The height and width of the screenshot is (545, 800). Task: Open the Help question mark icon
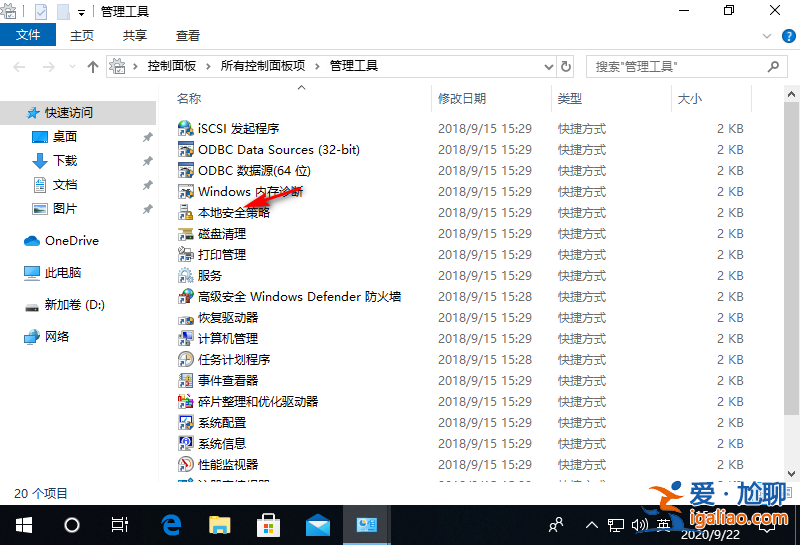click(x=788, y=36)
